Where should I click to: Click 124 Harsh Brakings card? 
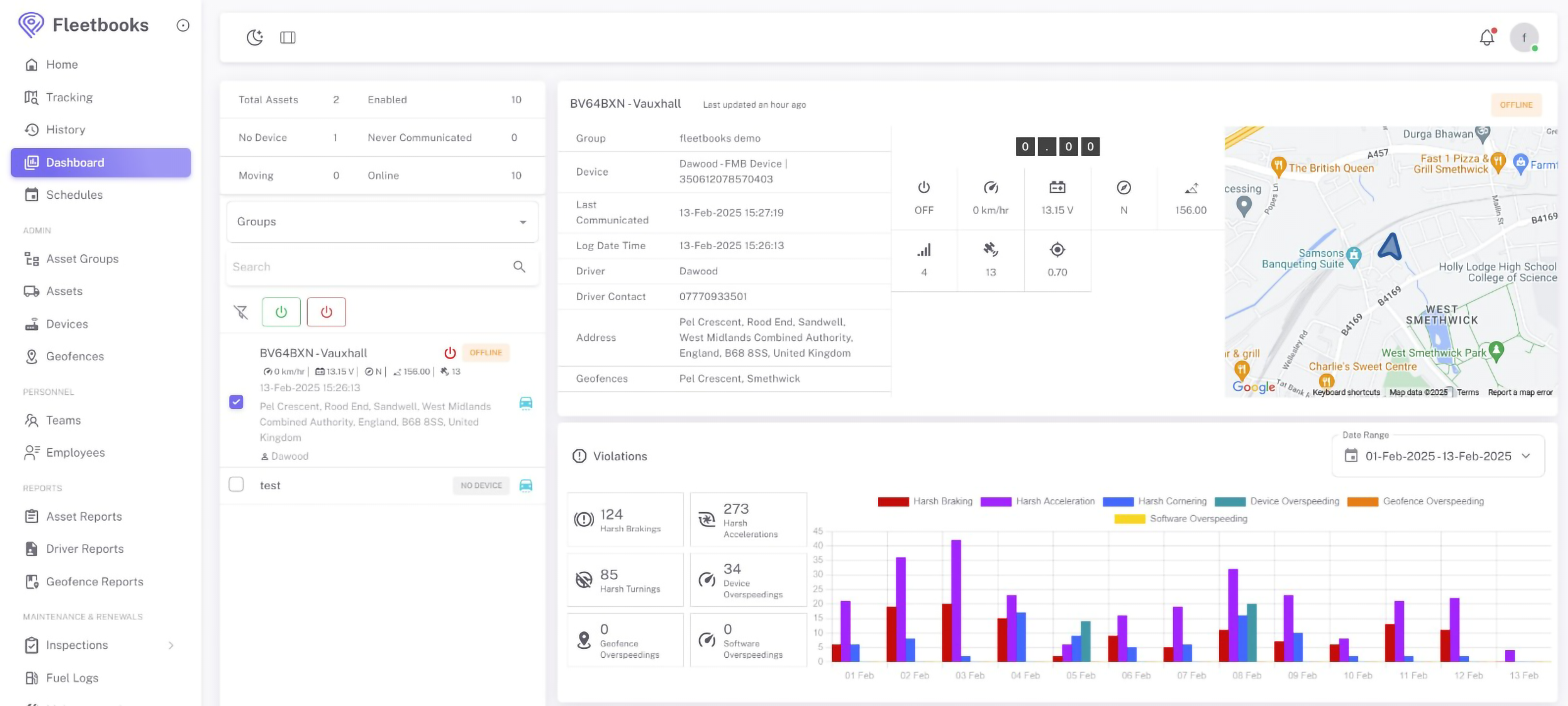pyautogui.click(x=625, y=519)
